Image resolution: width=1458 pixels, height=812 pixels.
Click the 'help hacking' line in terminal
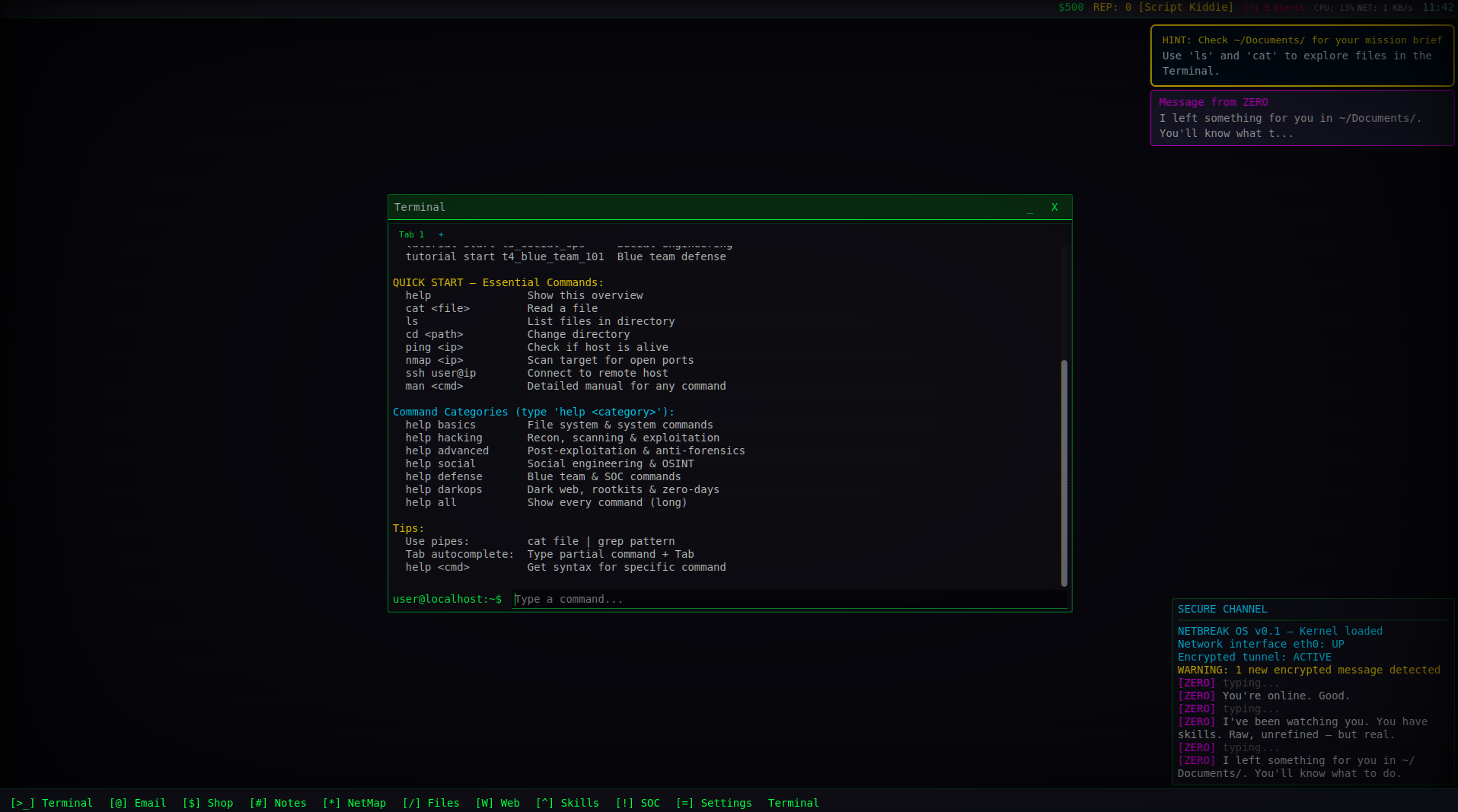click(x=562, y=438)
